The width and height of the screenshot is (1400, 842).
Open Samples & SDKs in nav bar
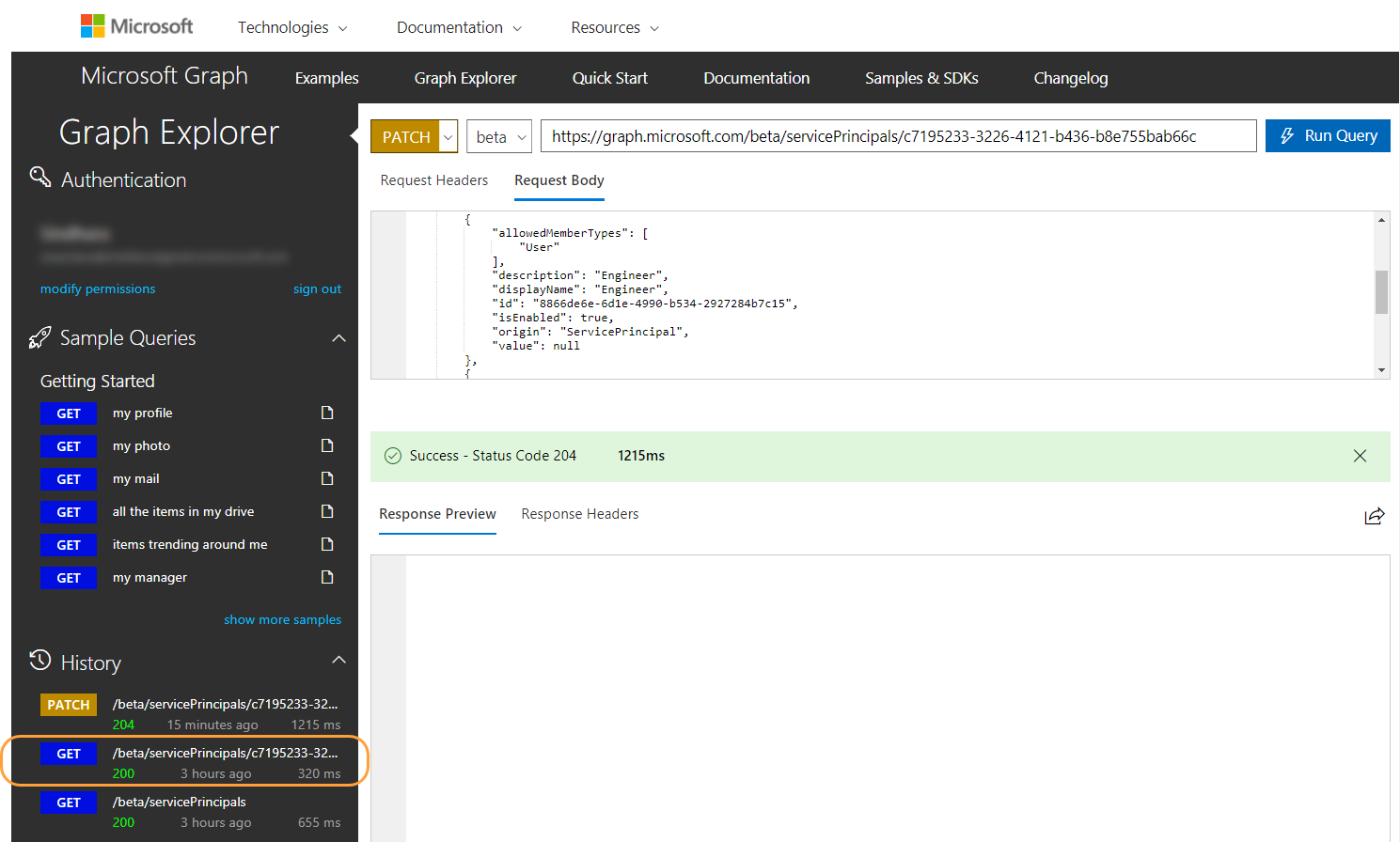click(x=921, y=78)
